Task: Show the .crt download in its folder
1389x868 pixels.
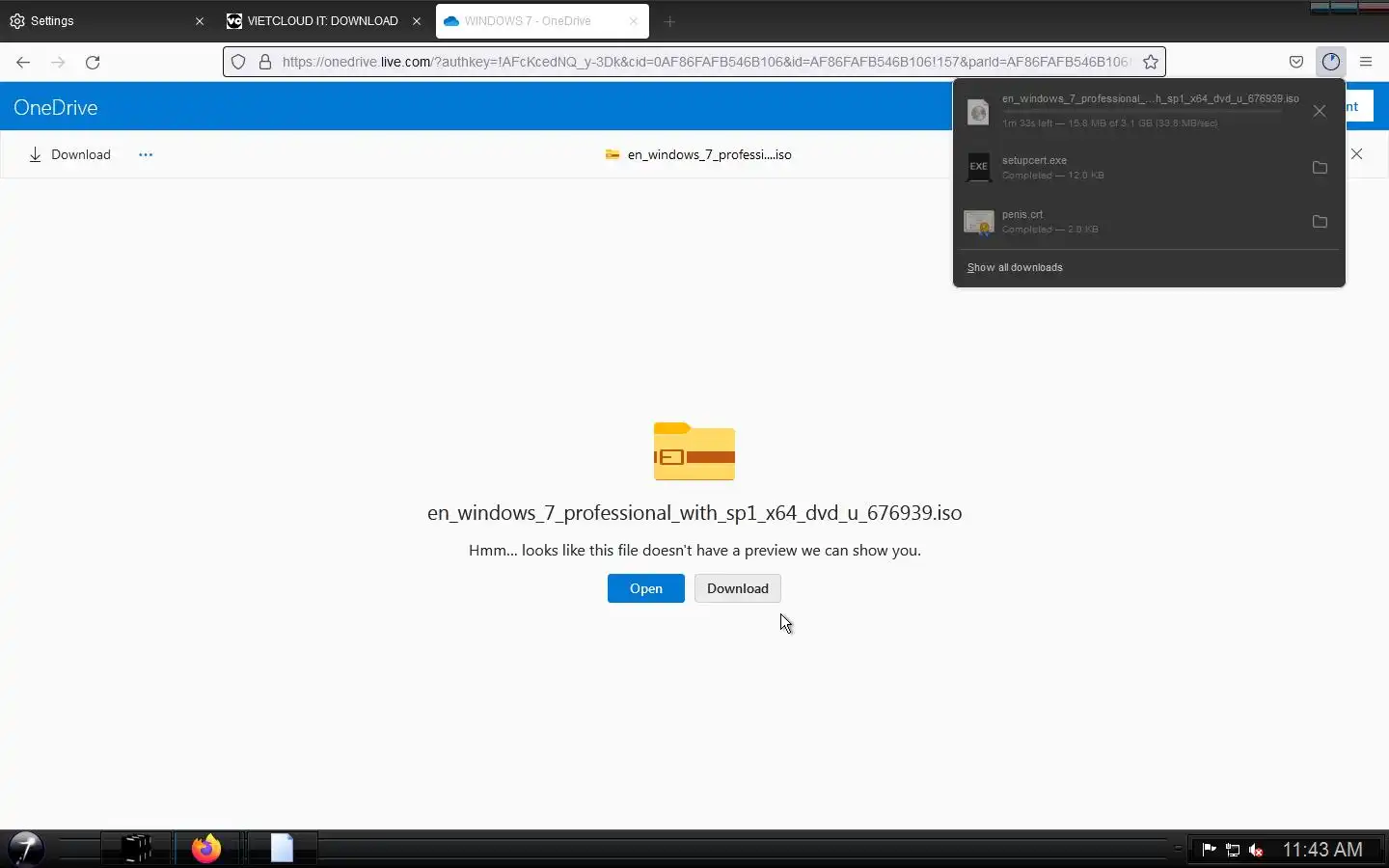Action: 1320,222
